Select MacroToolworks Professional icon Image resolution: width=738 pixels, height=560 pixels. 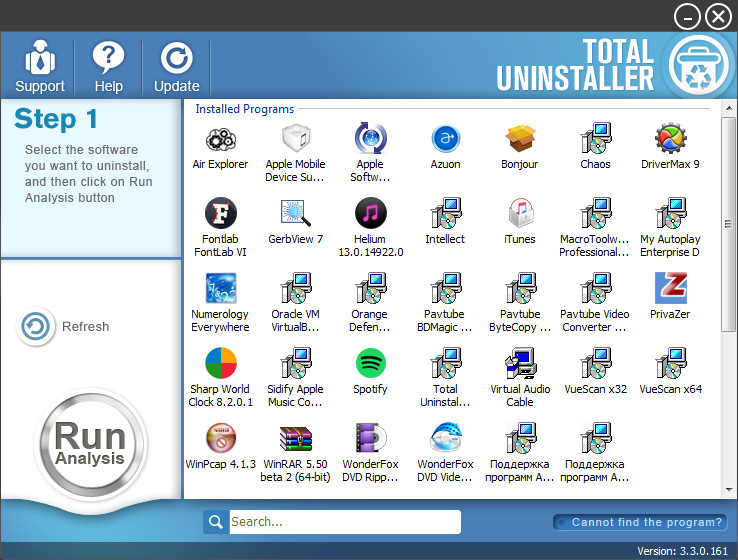click(595, 213)
